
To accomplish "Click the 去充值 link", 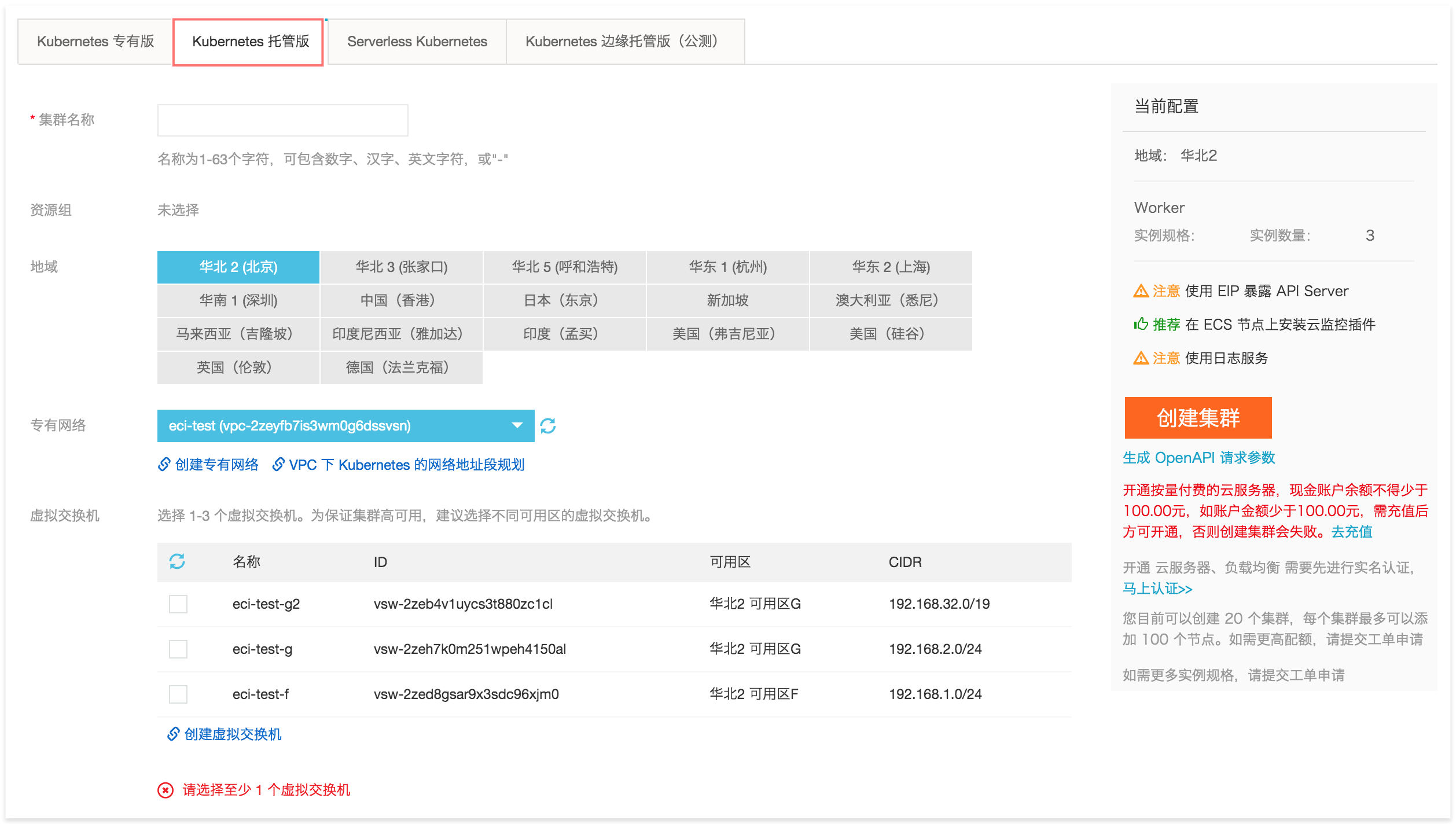I will [x=1352, y=532].
